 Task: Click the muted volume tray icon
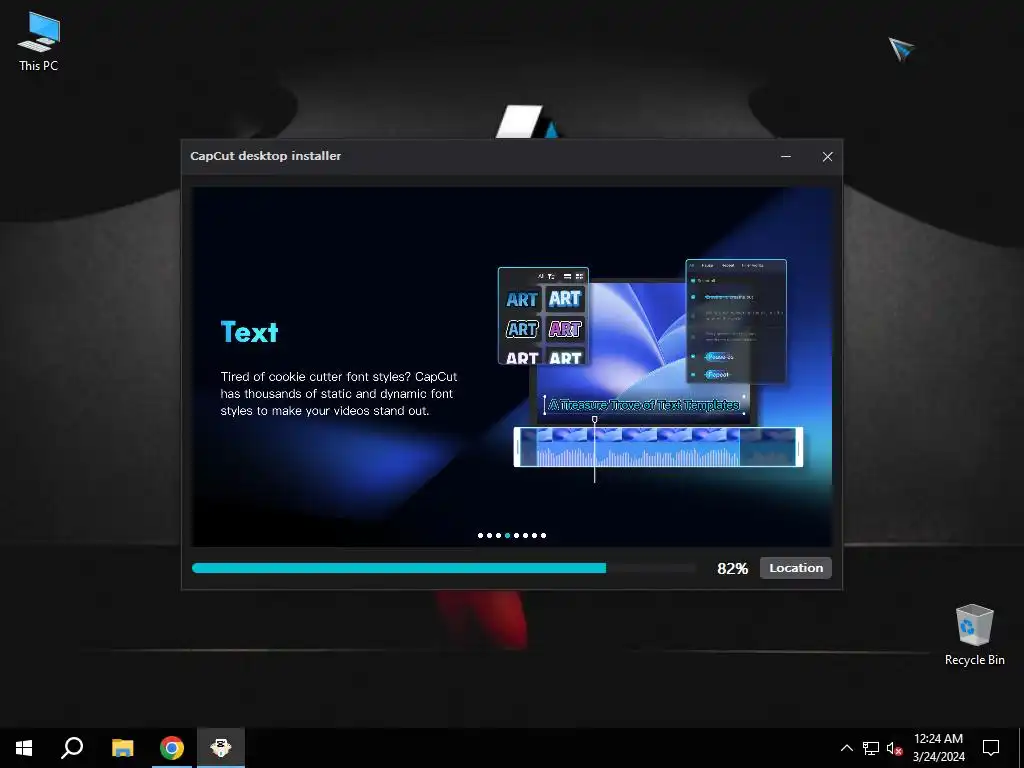click(894, 748)
